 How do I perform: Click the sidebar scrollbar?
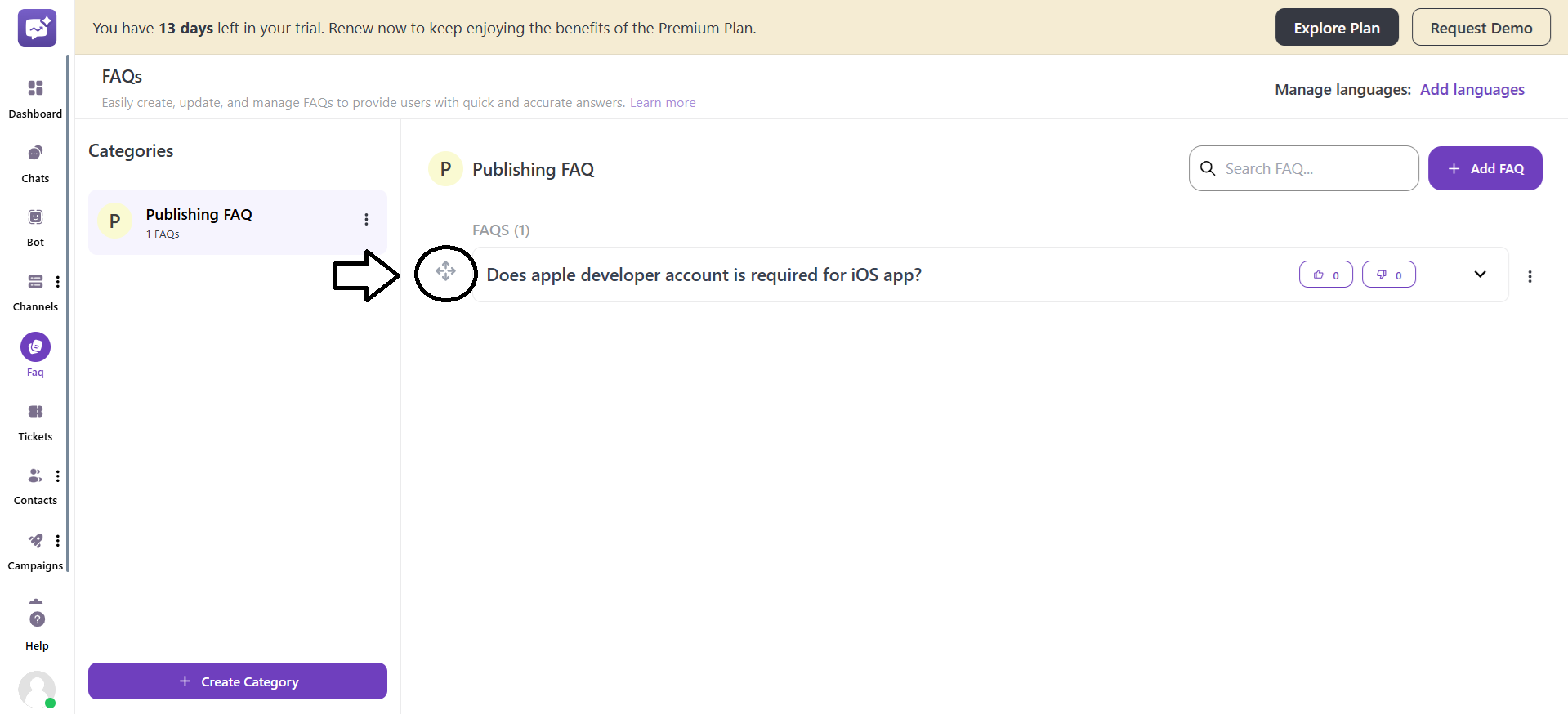pyautogui.click(x=68, y=313)
